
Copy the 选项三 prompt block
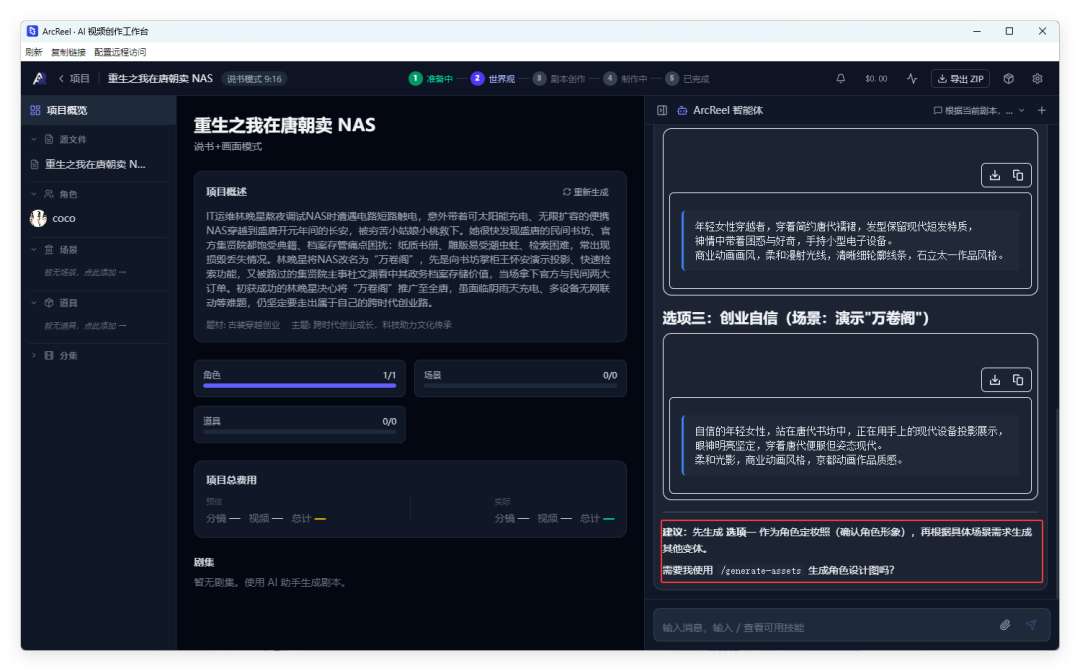(1017, 380)
